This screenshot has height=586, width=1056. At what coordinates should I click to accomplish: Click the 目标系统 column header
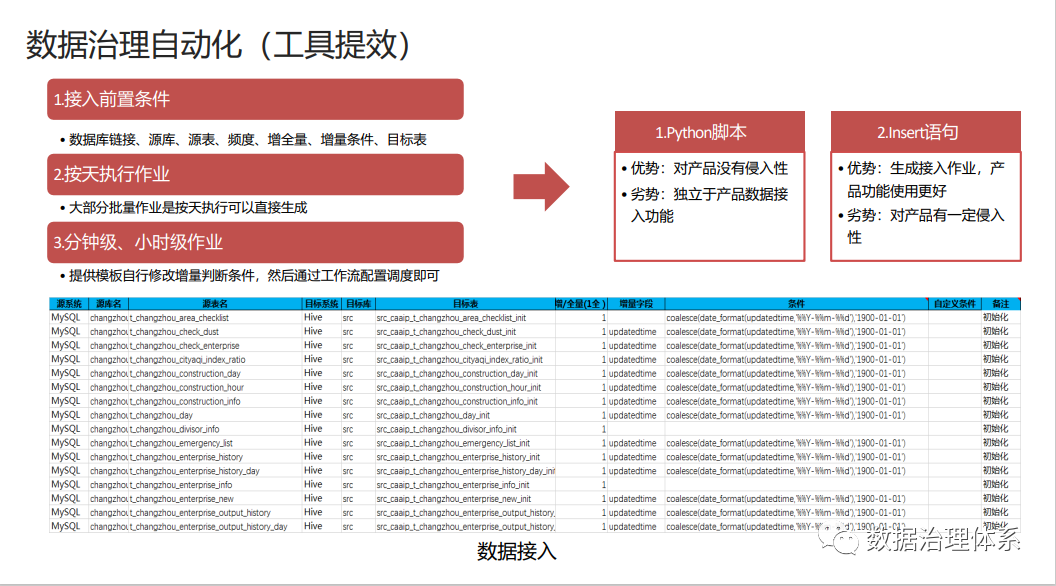[322, 304]
